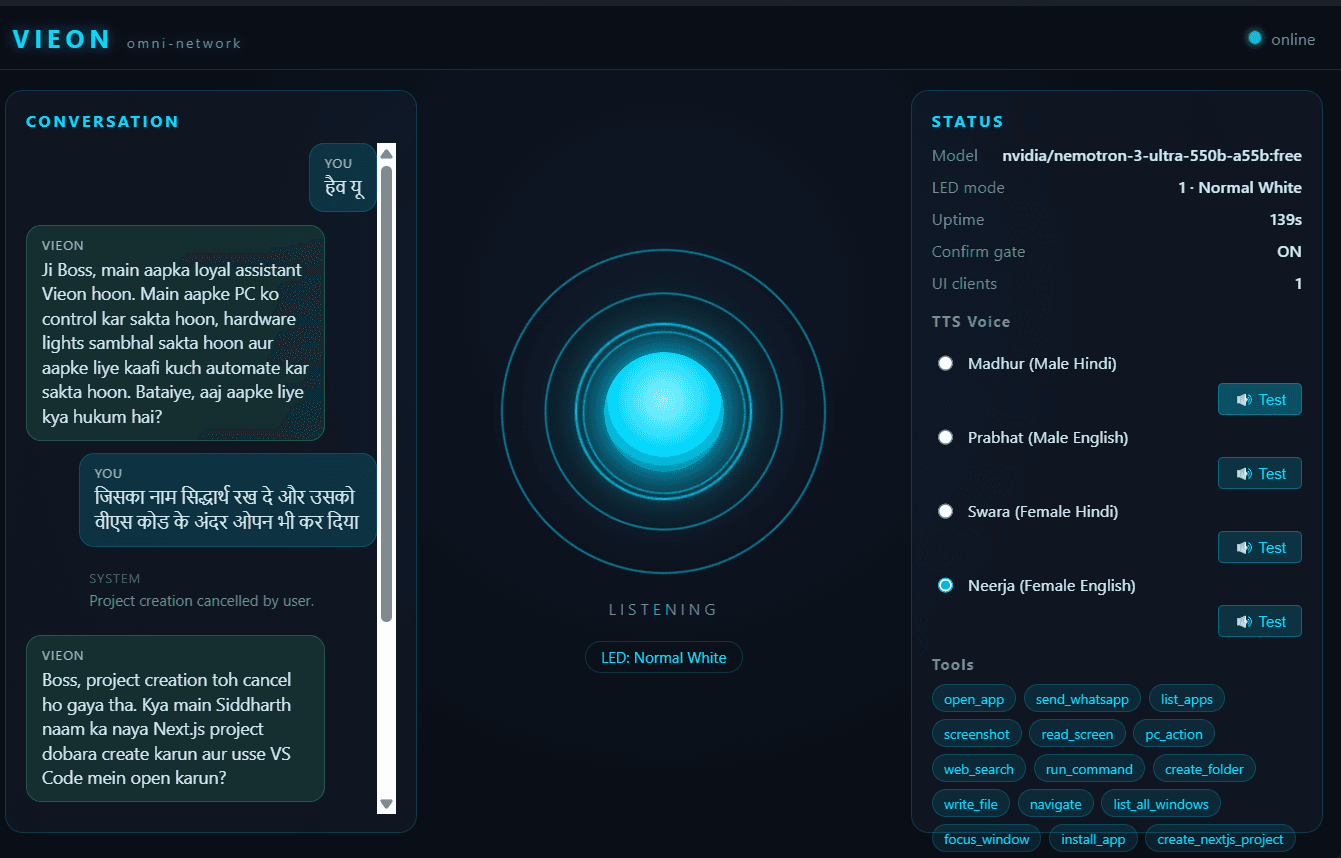
Task: Test the Madhur voice
Action: coord(1260,399)
